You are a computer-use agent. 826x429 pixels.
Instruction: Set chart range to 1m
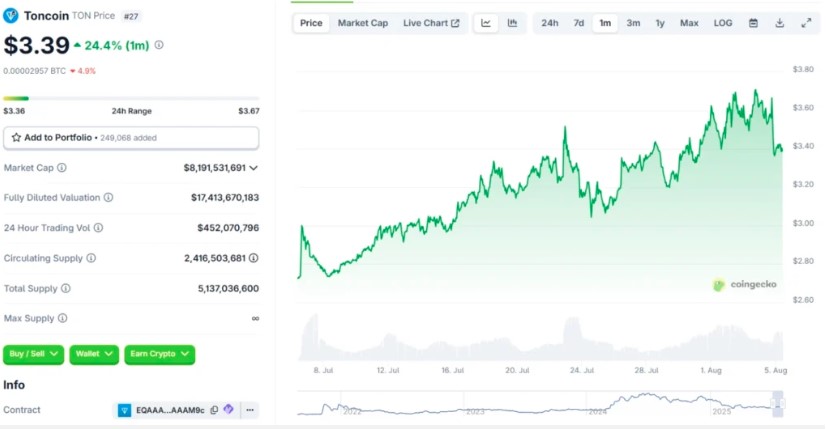point(605,23)
